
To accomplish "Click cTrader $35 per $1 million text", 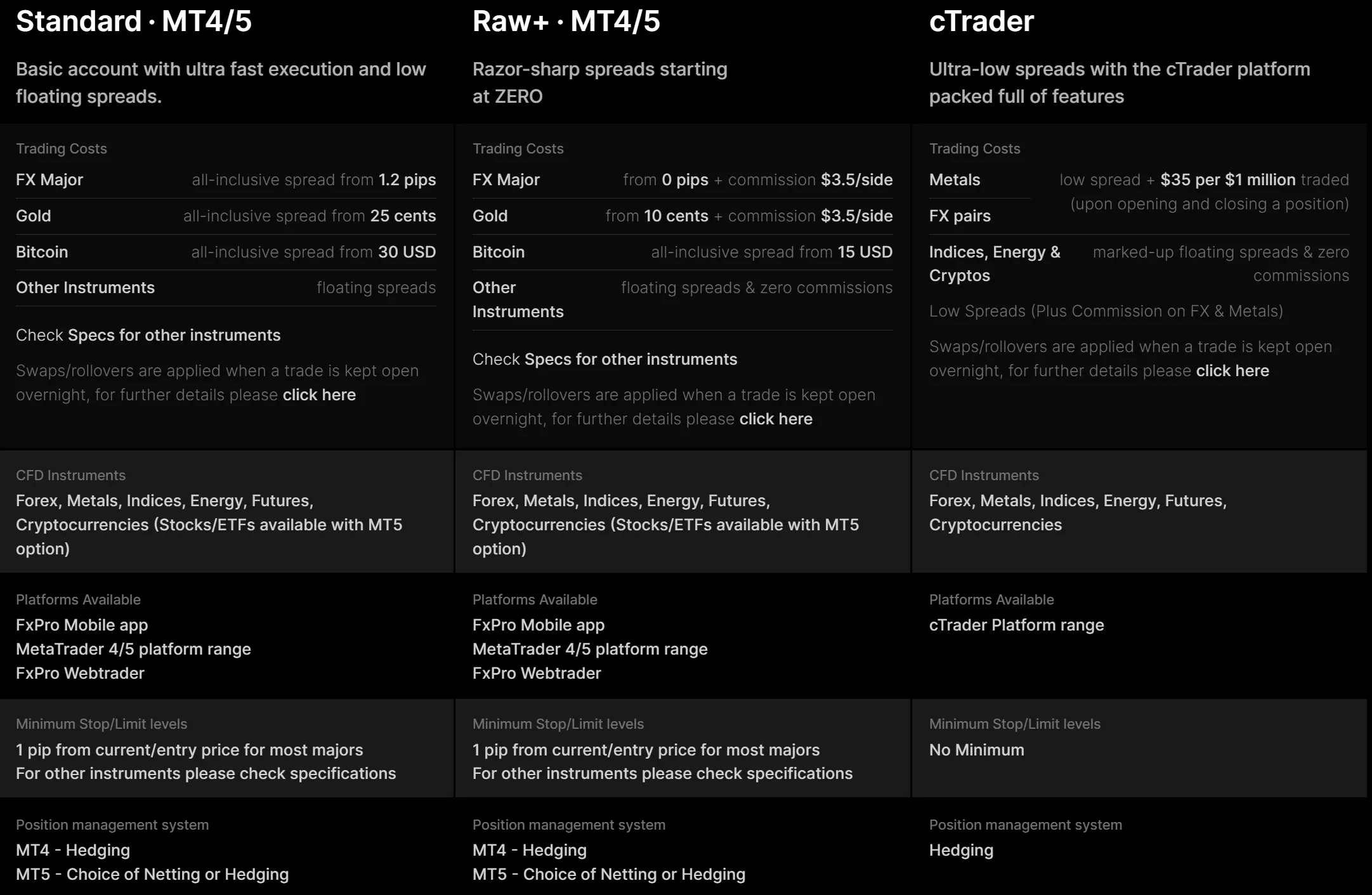I will click(x=1228, y=180).
